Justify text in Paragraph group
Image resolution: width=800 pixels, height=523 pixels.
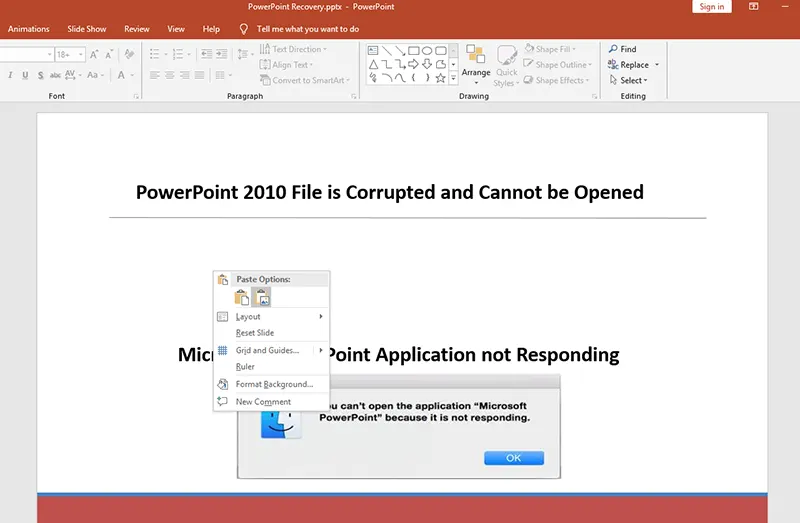[x=199, y=76]
